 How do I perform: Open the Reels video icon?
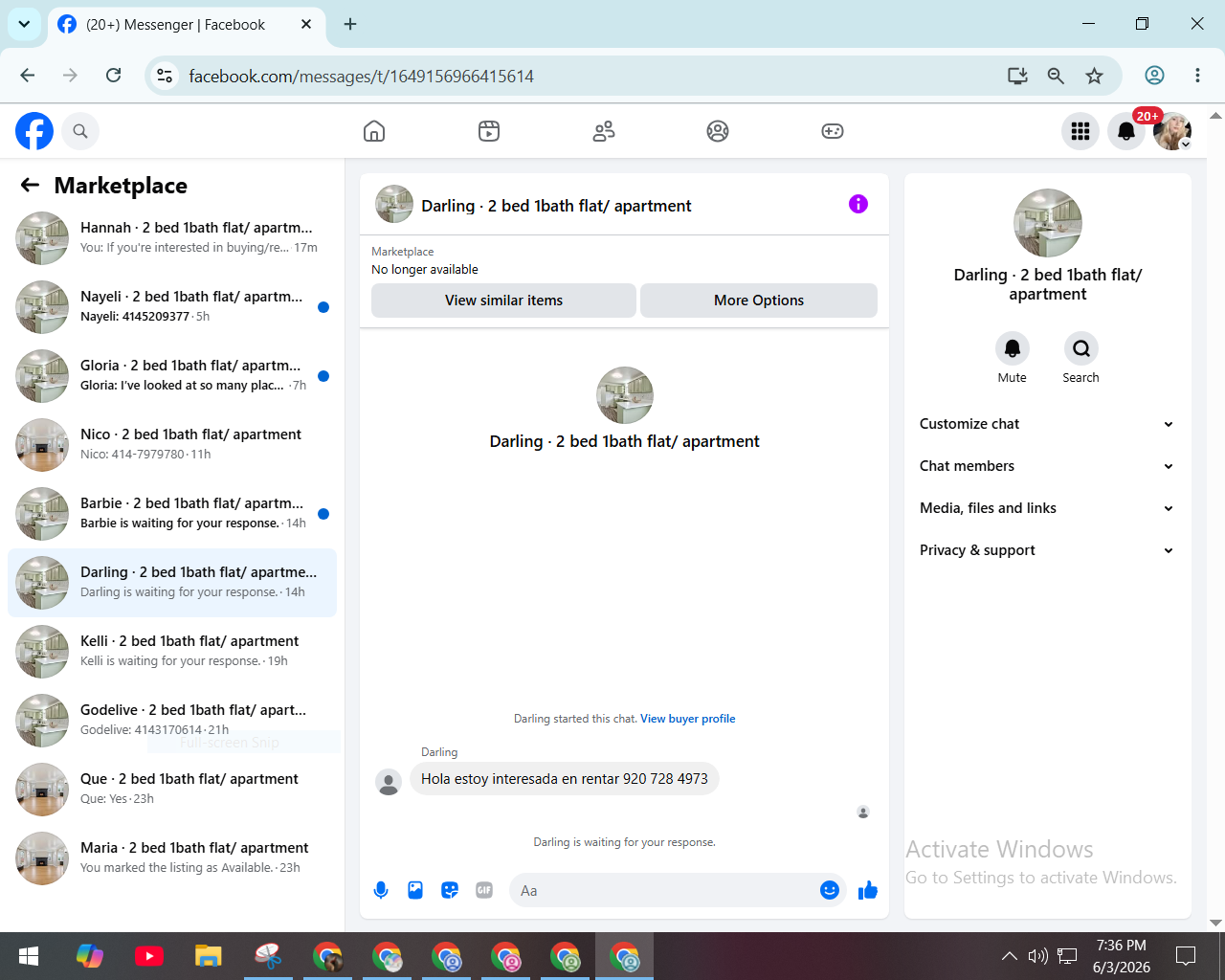tap(489, 131)
